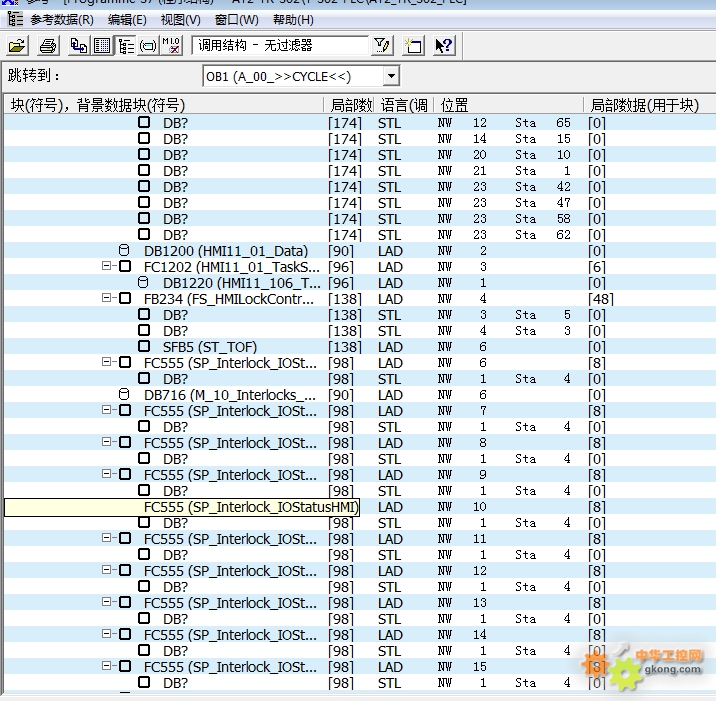The height and width of the screenshot is (701, 716).
Task: Click the FB234 block icon
Action: (125, 298)
